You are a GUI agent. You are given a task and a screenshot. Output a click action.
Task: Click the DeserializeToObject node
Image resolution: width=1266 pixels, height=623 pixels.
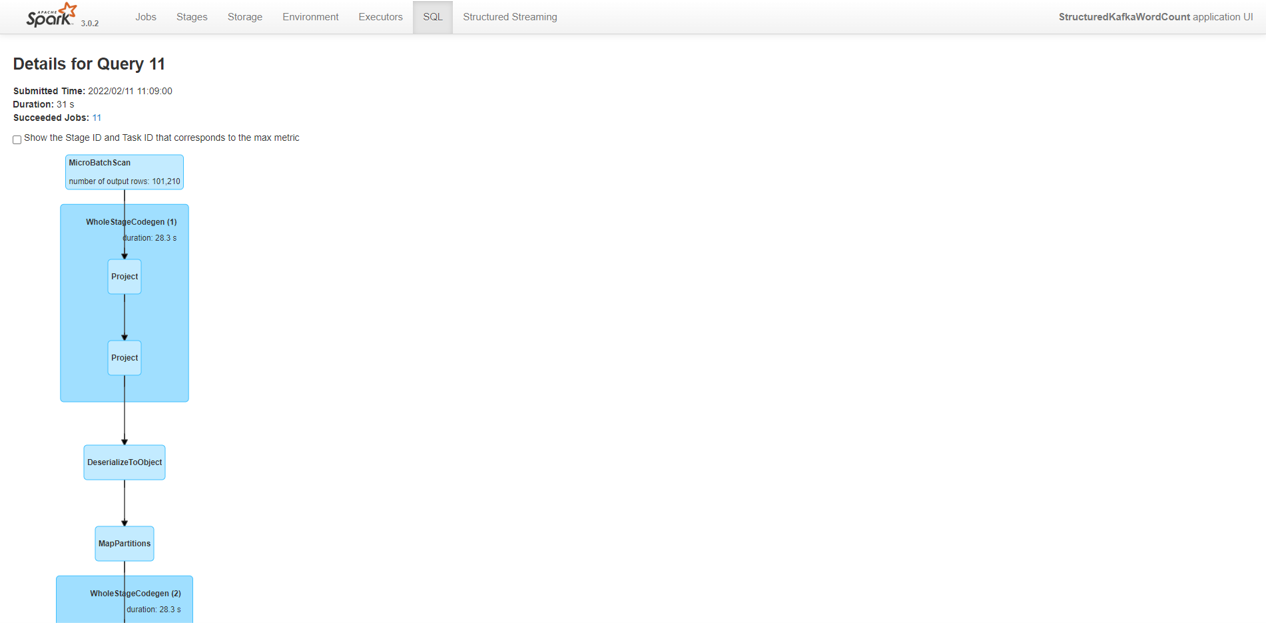[x=124, y=463]
